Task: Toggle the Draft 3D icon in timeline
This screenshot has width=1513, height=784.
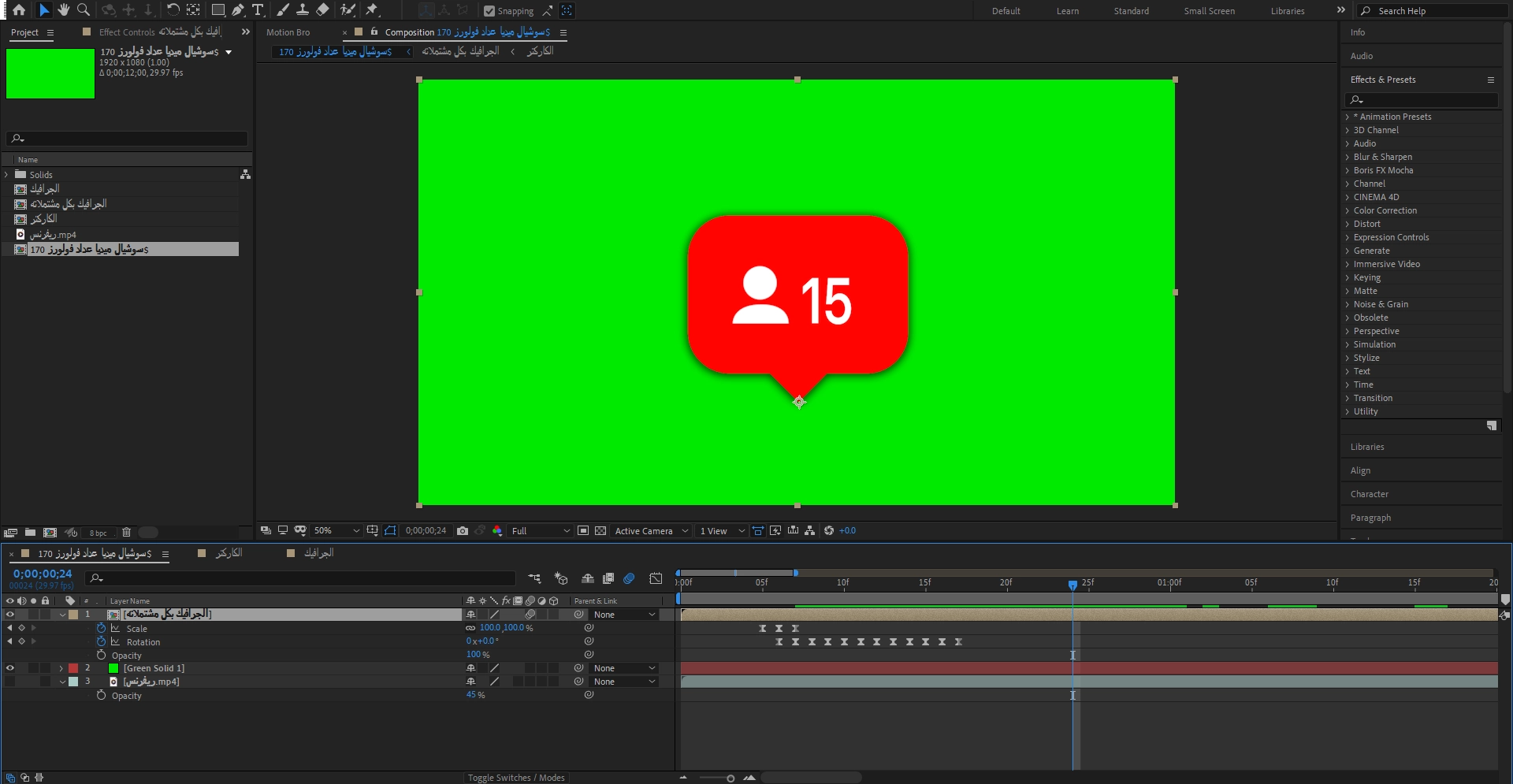Action: (x=561, y=578)
